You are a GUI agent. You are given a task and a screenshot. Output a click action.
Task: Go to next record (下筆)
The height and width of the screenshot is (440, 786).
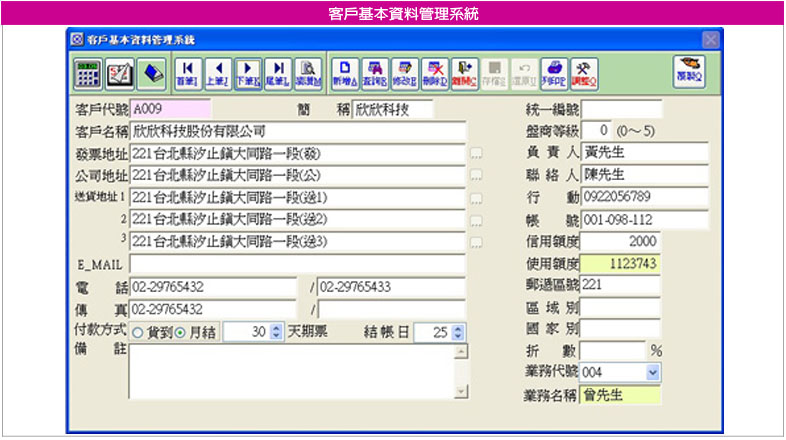(x=248, y=73)
